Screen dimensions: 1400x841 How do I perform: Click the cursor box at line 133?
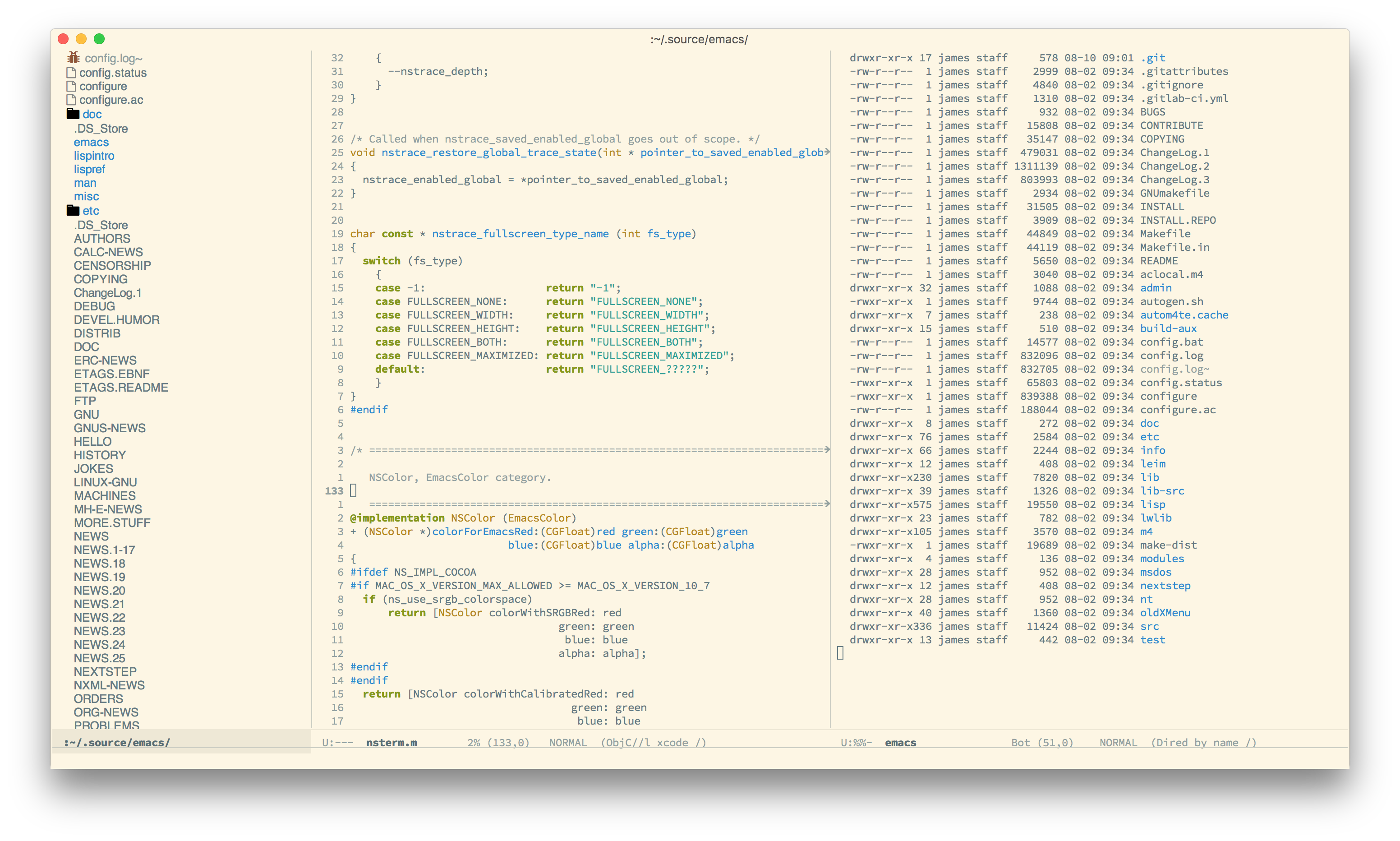(354, 491)
